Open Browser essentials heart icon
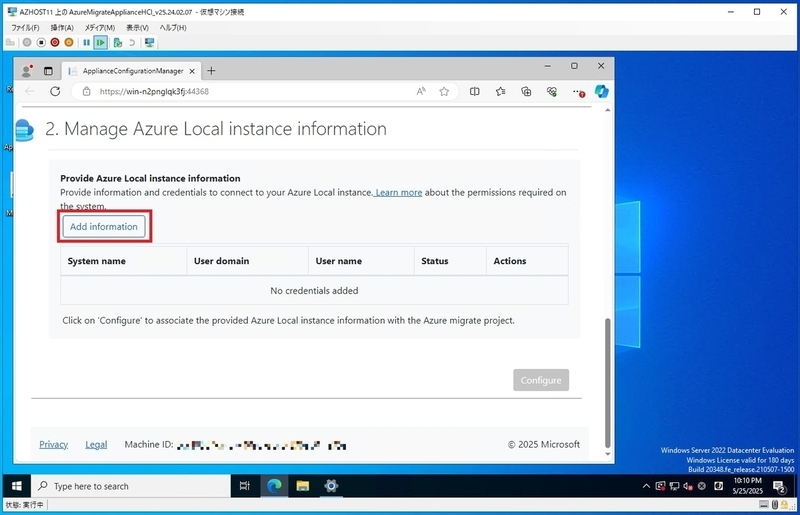 552,91
